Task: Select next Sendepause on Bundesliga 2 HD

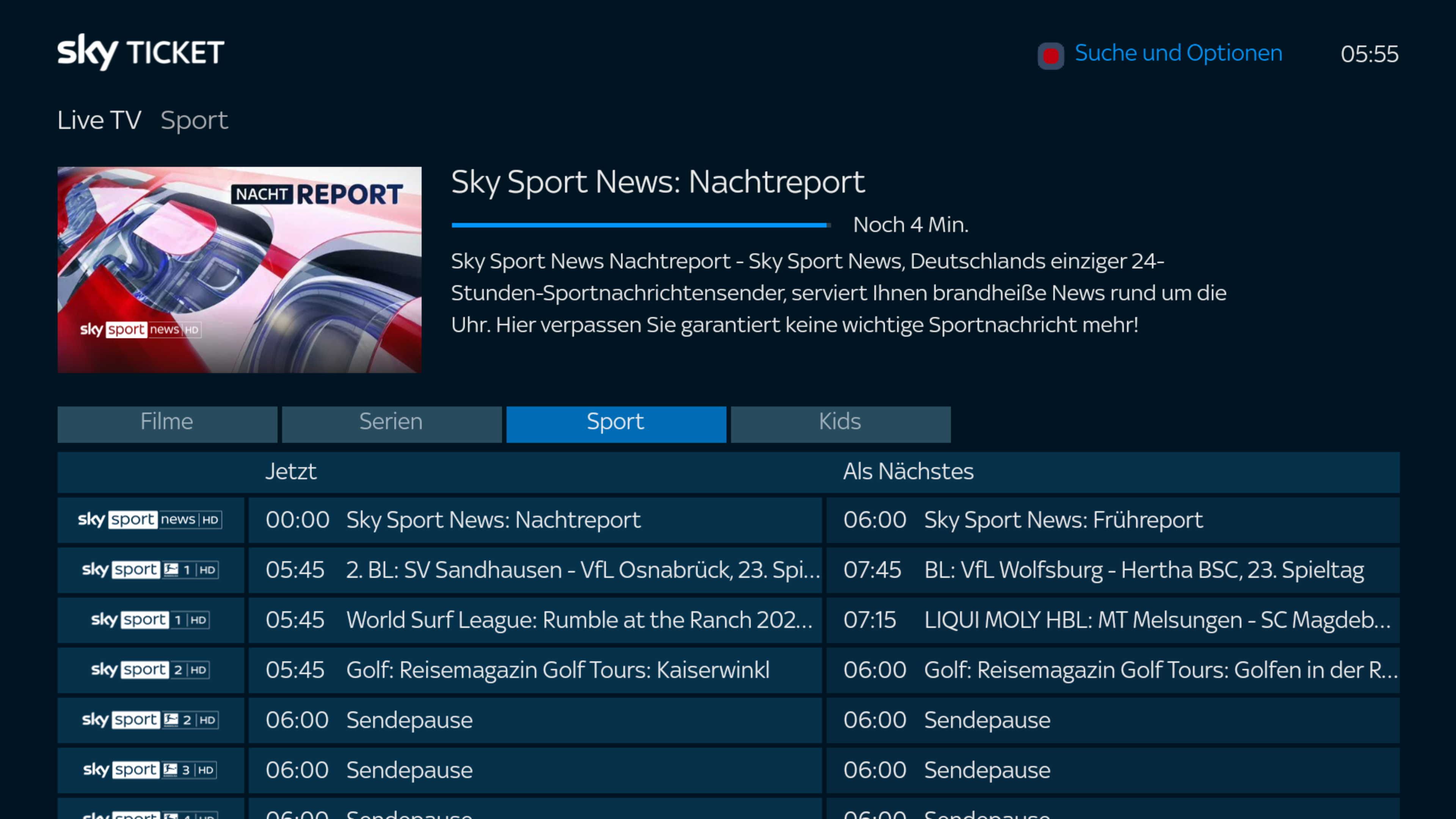Action: pyautogui.click(x=1113, y=720)
